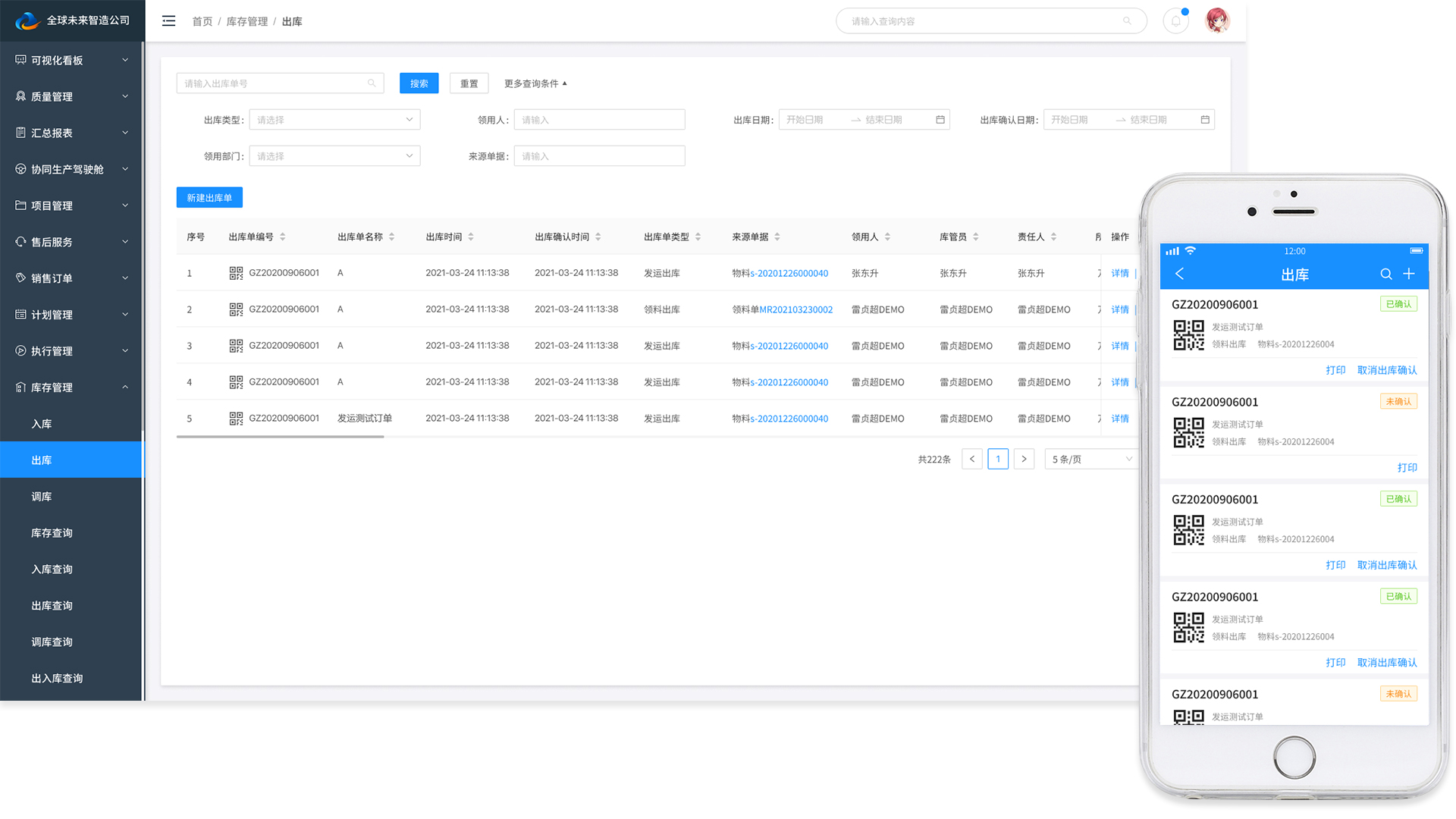Tap the plus icon in phone header

coord(1409,274)
